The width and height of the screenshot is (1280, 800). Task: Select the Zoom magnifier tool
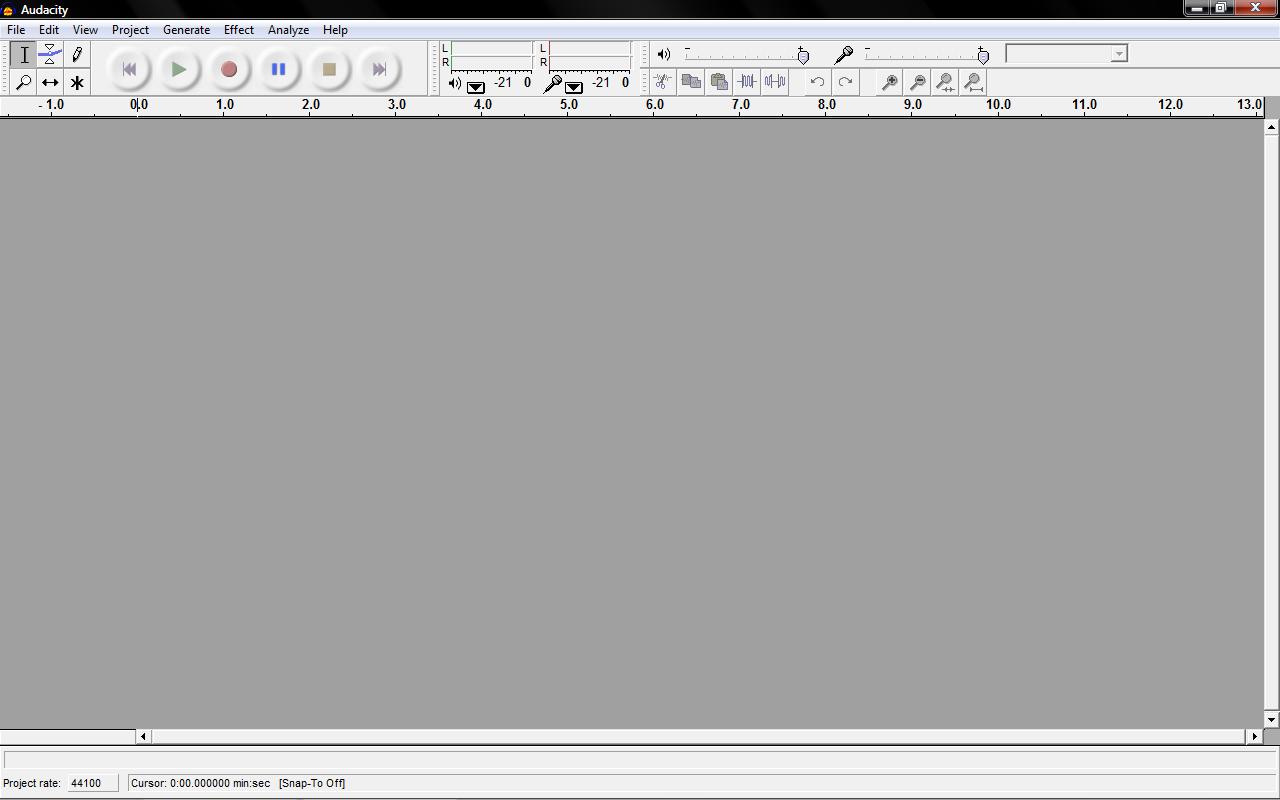[x=24, y=82]
